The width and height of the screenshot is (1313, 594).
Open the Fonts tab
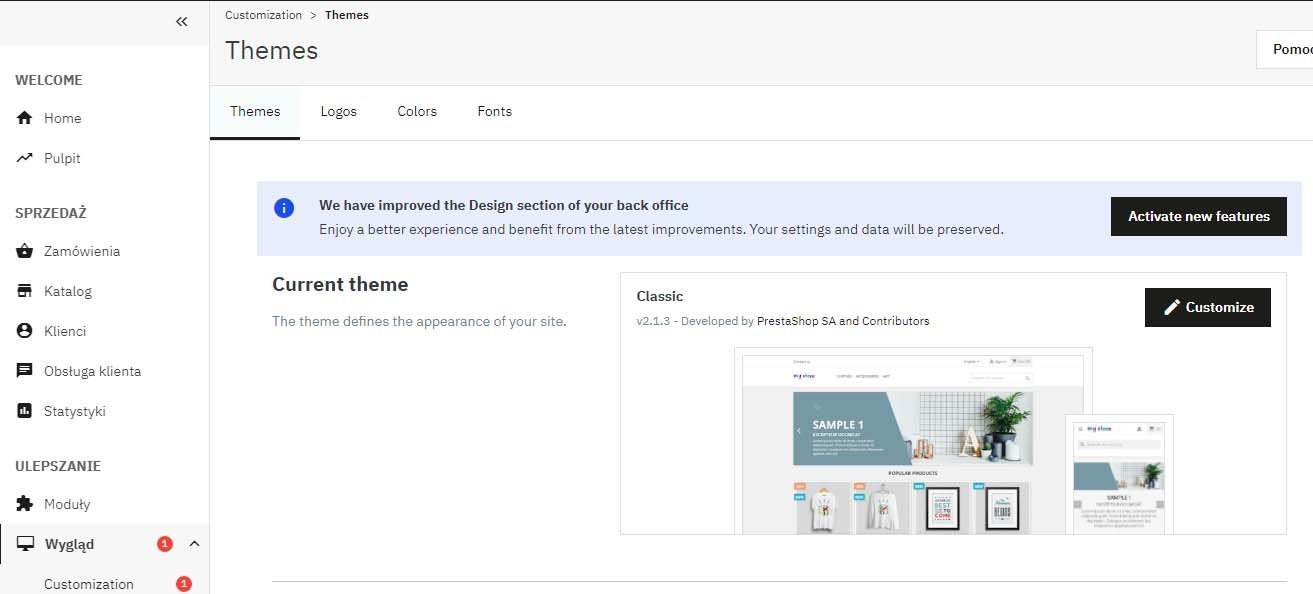(x=495, y=111)
